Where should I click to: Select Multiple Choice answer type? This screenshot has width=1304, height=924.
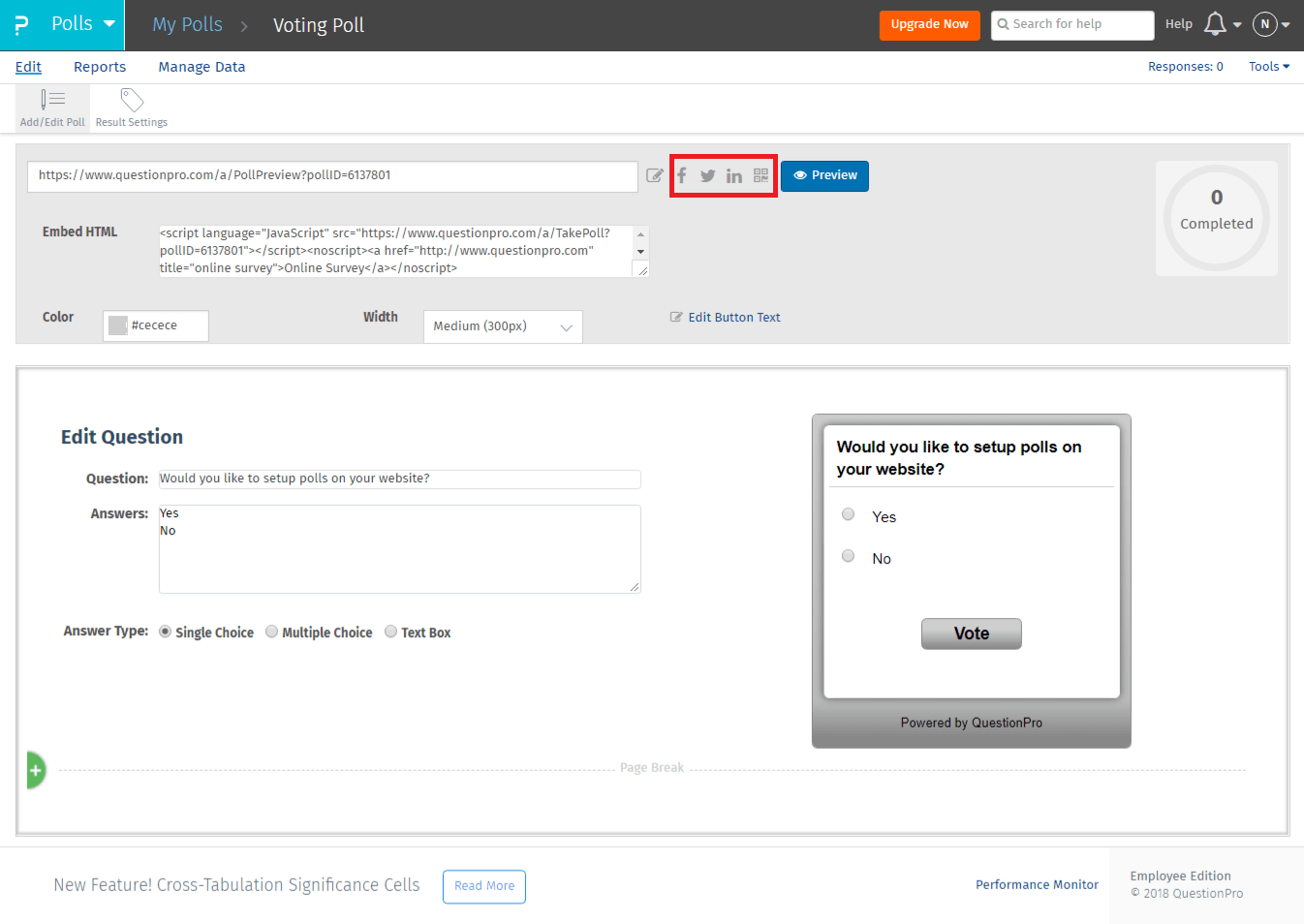(272, 632)
